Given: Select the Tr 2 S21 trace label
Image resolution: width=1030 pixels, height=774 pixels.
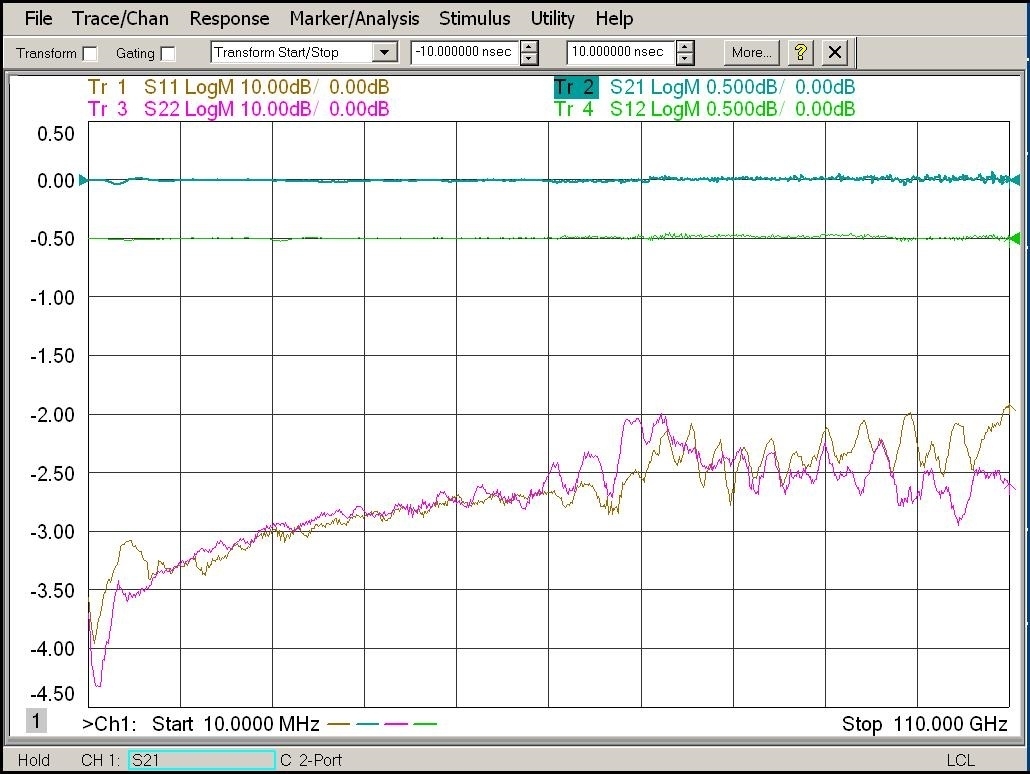Looking at the screenshot, I should click(704, 87).
